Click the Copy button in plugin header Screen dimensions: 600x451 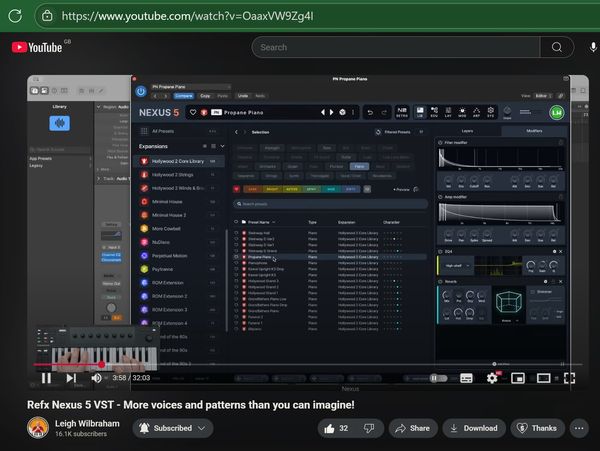click(x=205, y=96)
